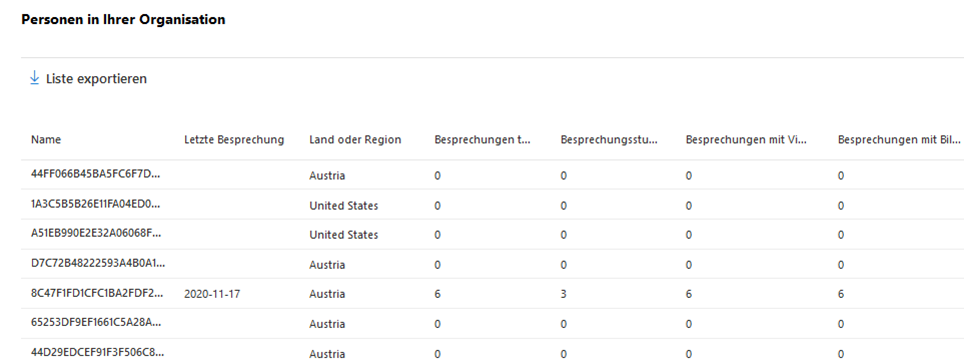The height and width of the screenshot is (364, 964).
Task: Select the Besprechungsstu... column header
Action: click(609, 140)
